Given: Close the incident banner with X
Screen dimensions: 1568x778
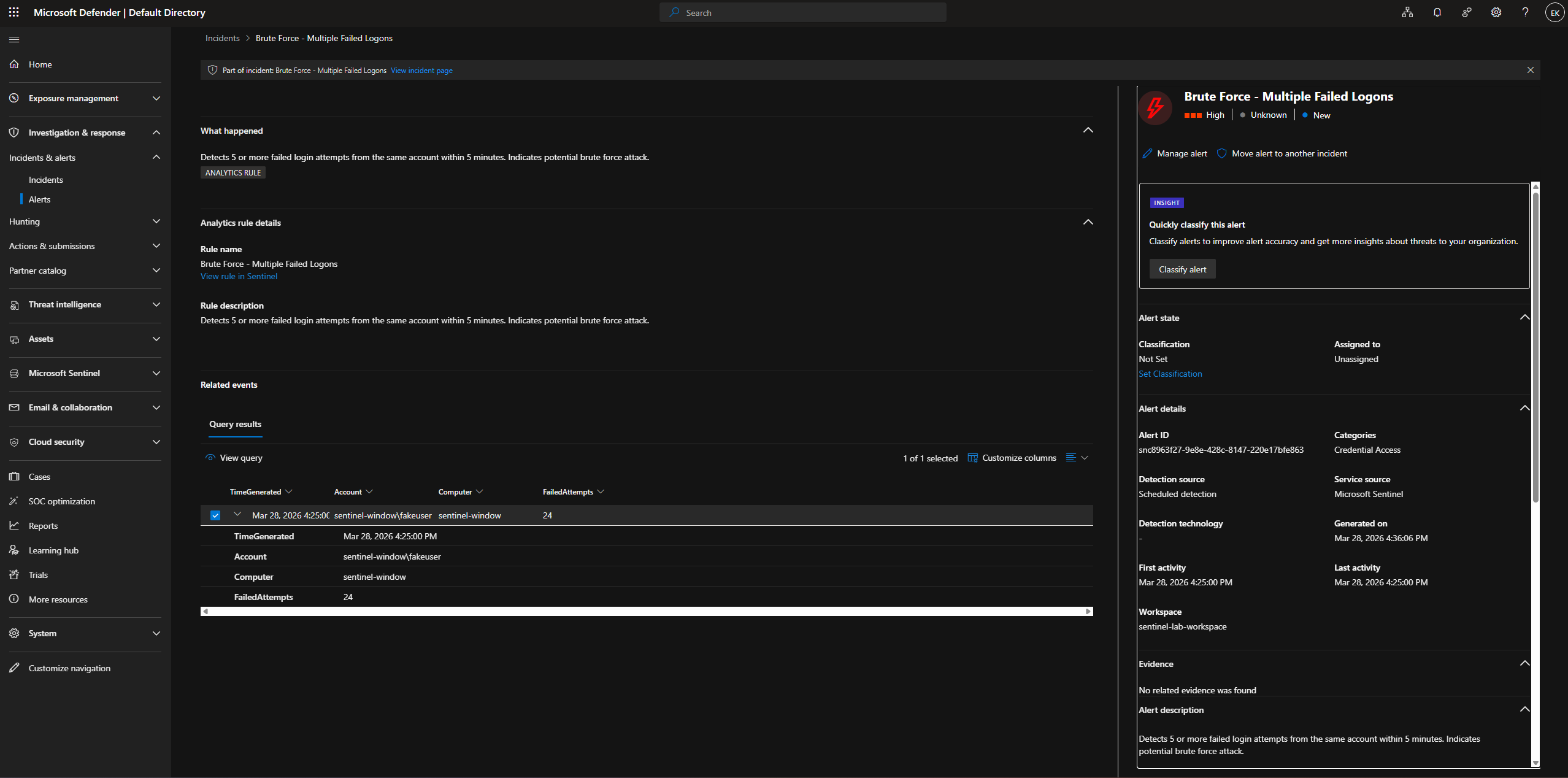Looking at the screenshot, I should (x=1530, y=70).
